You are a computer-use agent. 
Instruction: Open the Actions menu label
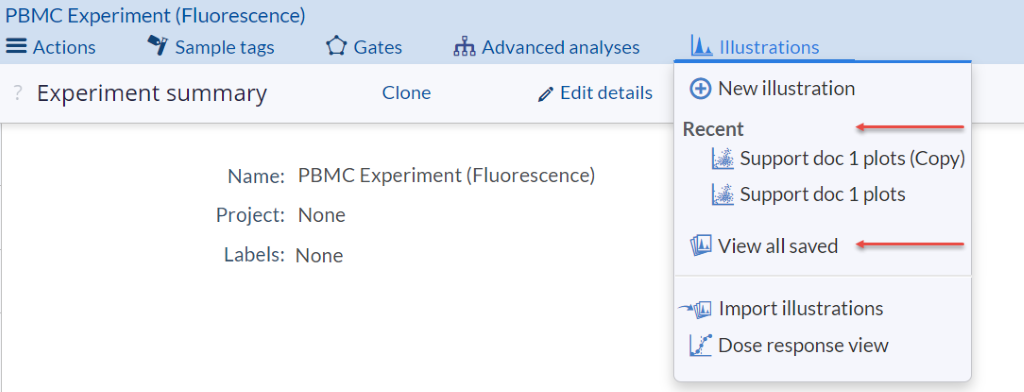[x=64, y=48]
